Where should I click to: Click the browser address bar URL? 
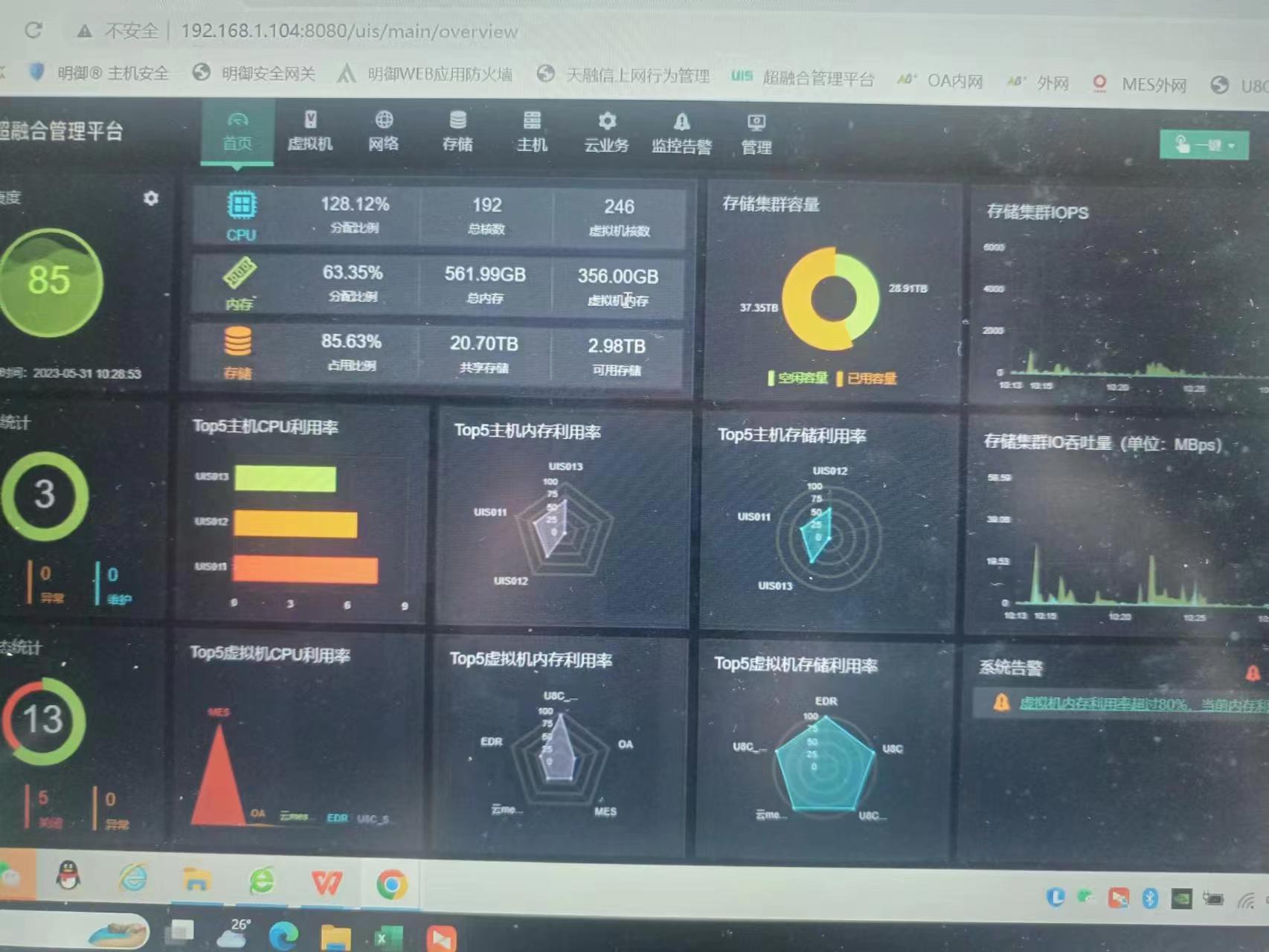coord(349,31)
